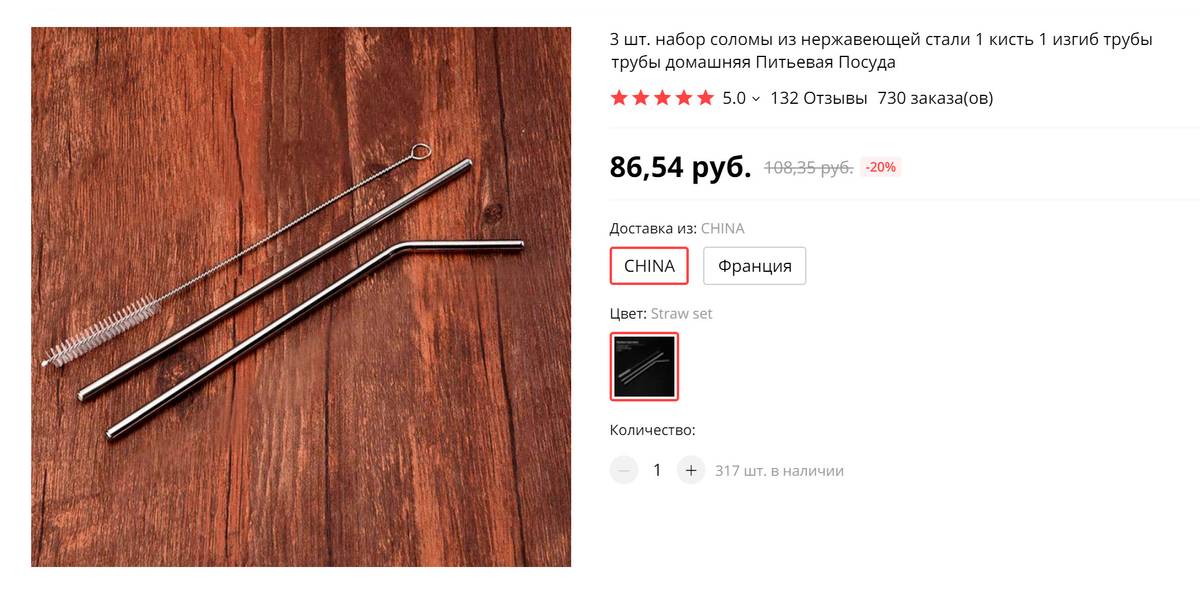This screenshot has height=600, width=1200.
Task: Click the first red rating star
Action: click(x=619, y=98)
